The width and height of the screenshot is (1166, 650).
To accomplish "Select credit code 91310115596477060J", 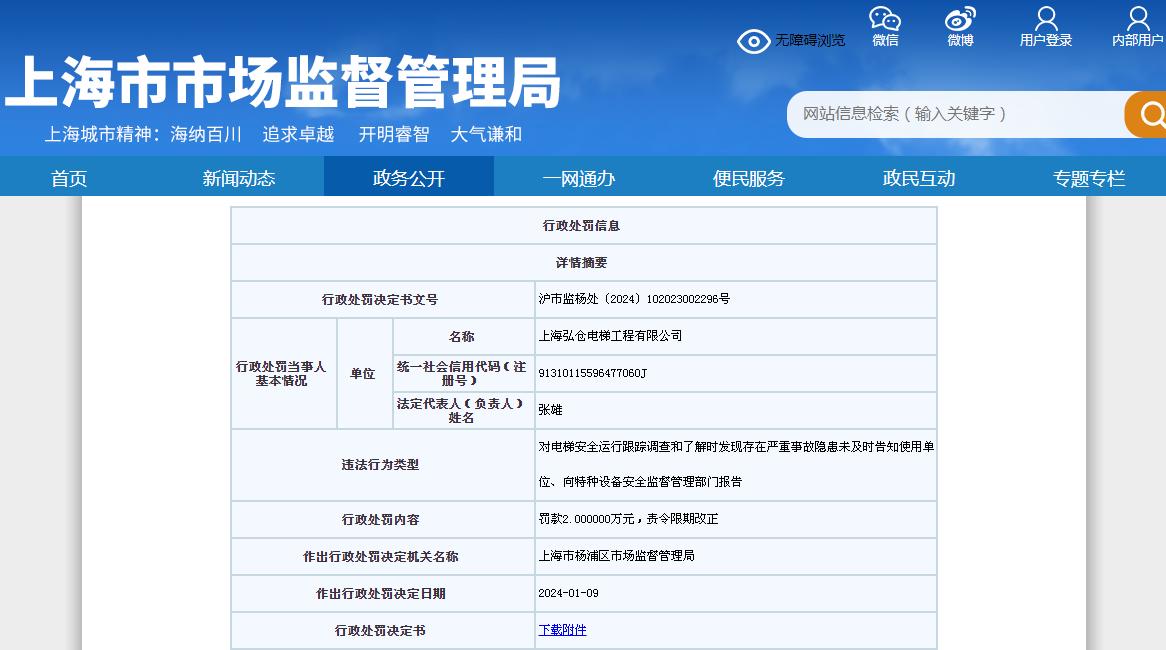I will pyautogui.click(x=593, y=373).
